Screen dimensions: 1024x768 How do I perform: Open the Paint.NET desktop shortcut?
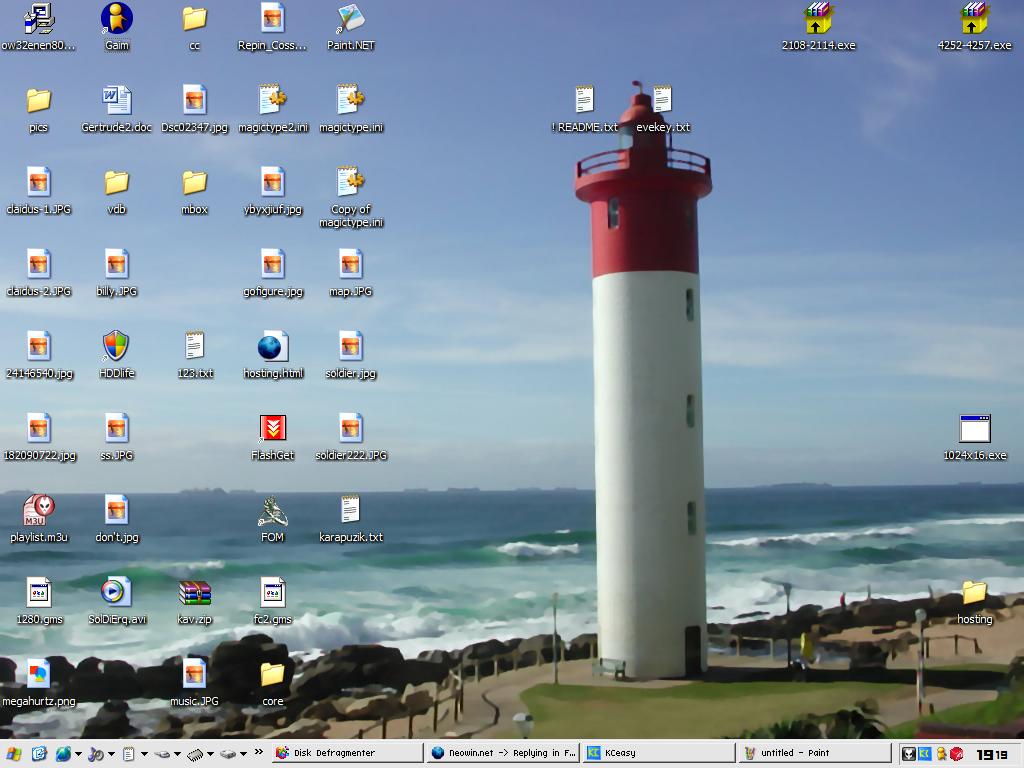350,19
